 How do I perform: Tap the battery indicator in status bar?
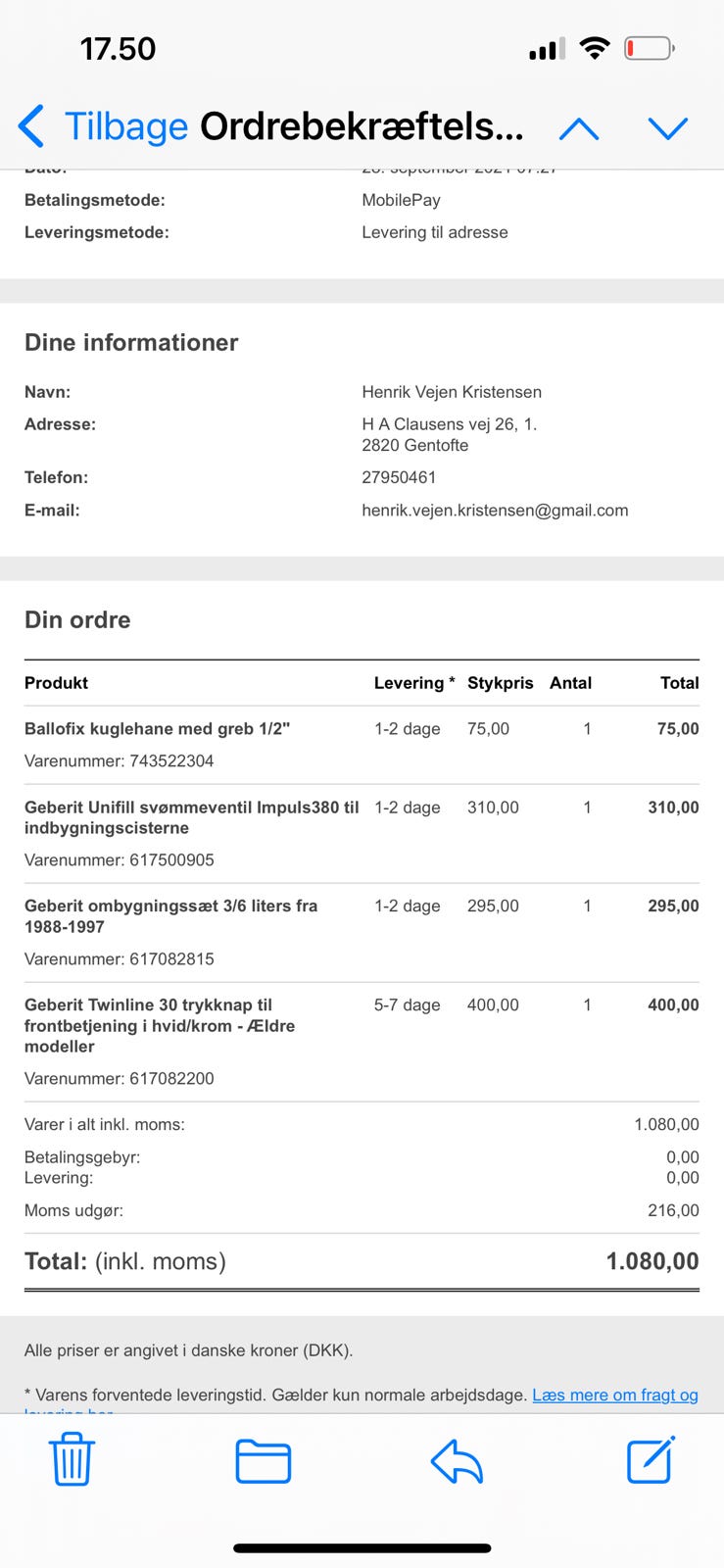(x=649, y=48)
